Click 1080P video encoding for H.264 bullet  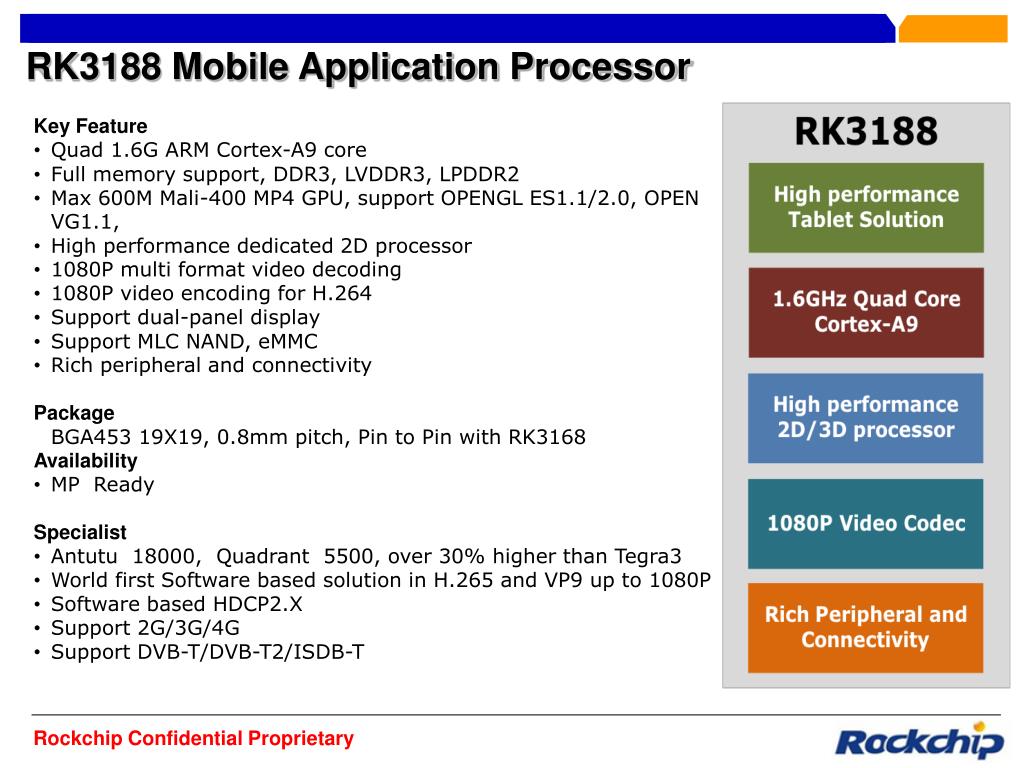point(211,293)
